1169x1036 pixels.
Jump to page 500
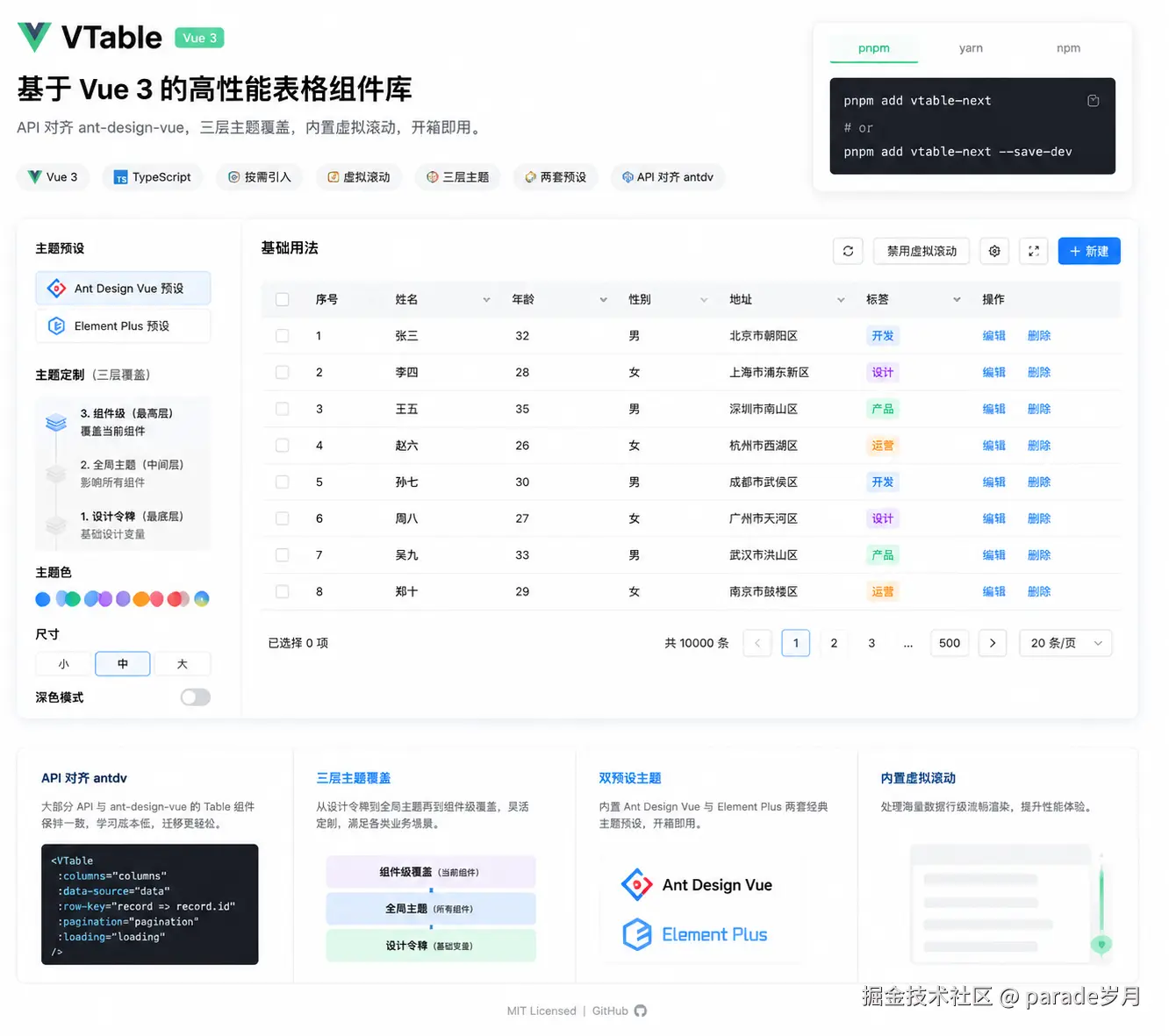pos(950,643)
